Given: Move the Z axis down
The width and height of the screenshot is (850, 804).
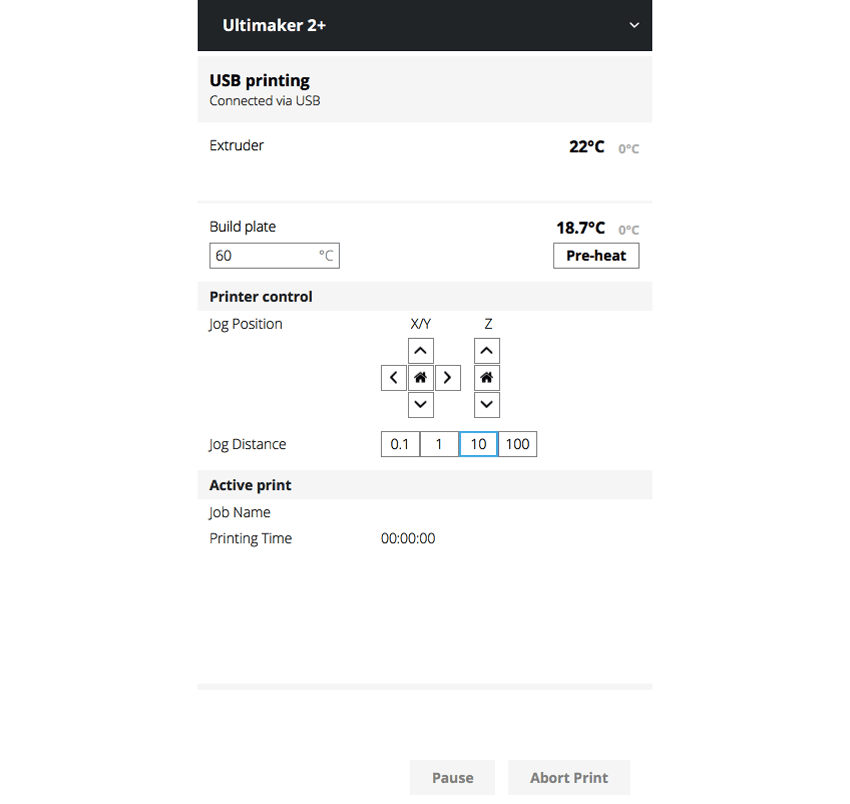Looking at the screenshot, I should [487, 405].
